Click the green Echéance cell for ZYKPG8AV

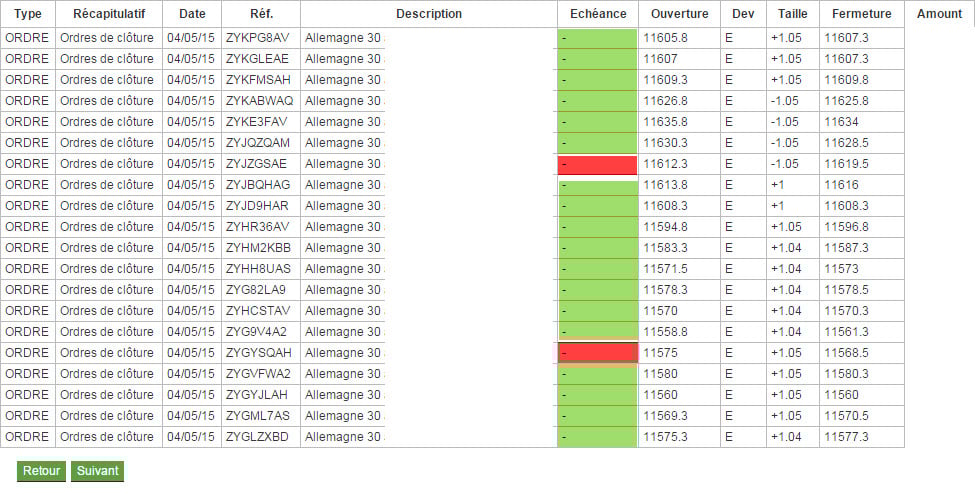click(x=598, y=38)
